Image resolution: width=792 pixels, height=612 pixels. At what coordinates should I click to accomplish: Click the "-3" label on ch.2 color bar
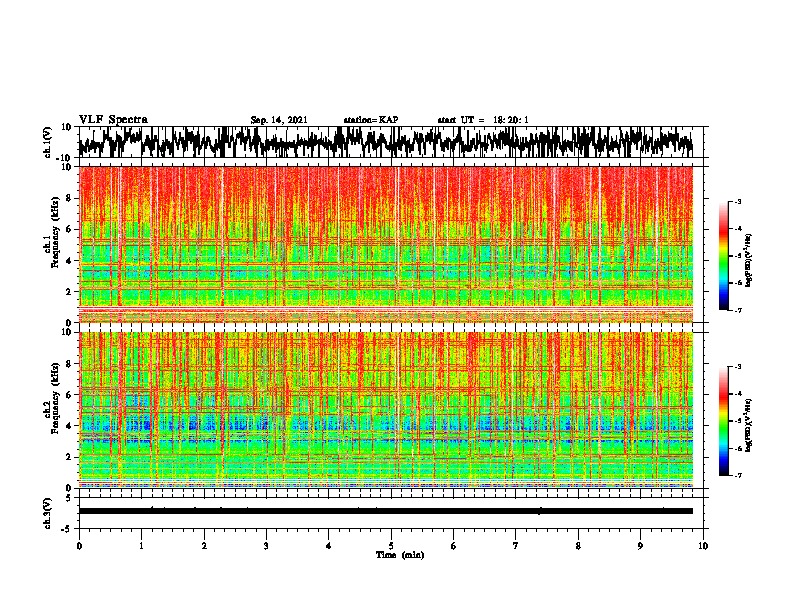tap(737, 367)
